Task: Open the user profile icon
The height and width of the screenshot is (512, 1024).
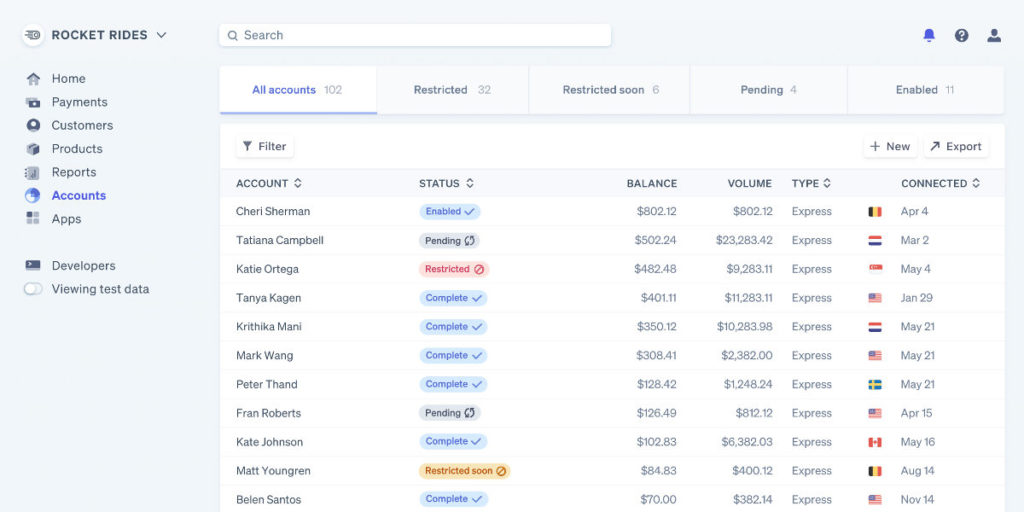Action: 993,35
